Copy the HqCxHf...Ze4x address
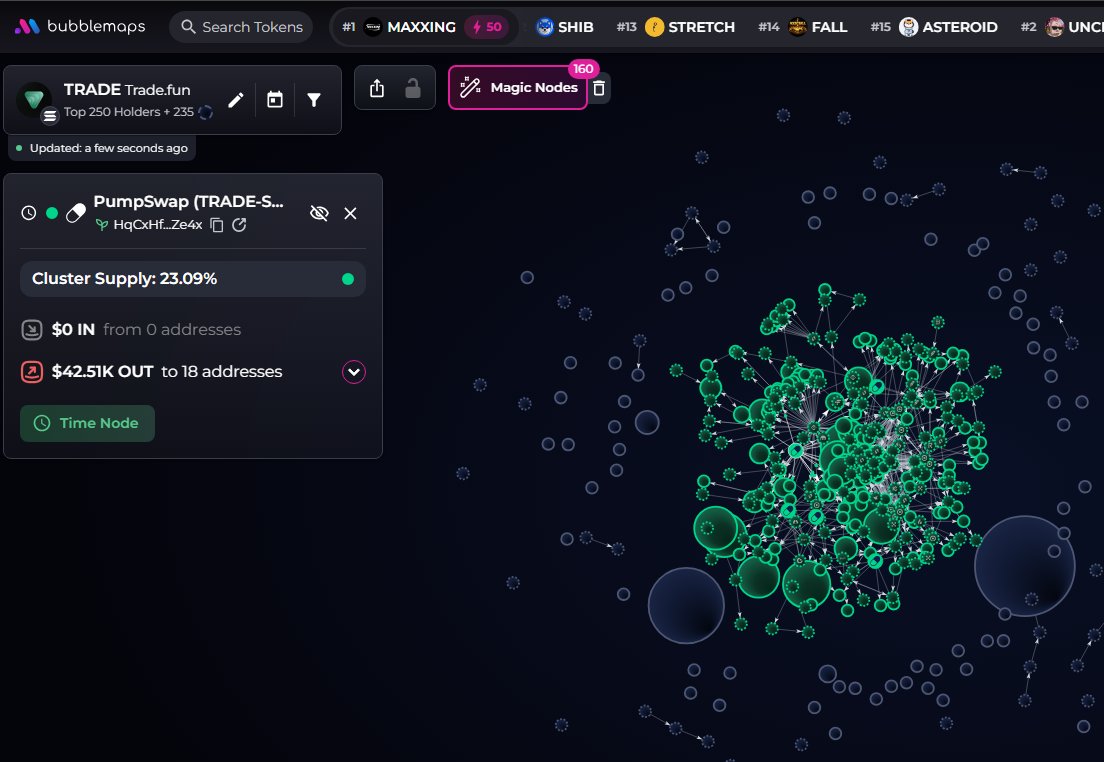This screenshot has width=1104, height=762. 217,225
